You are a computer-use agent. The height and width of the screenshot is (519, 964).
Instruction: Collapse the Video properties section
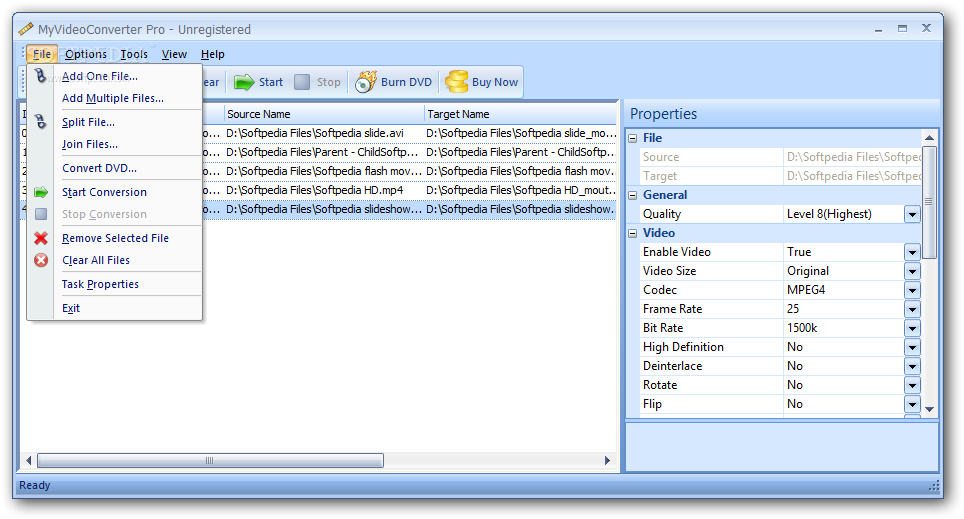point(633,234)
